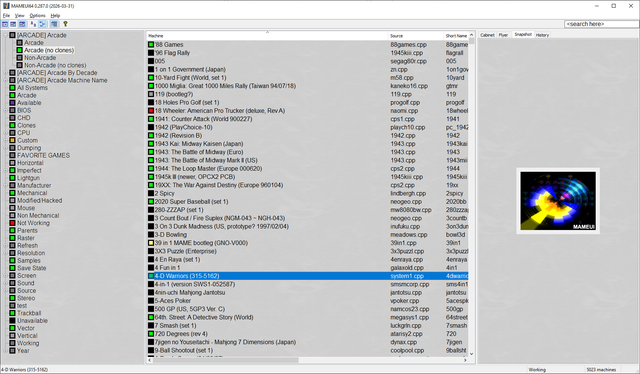The width and height of the screenshot is (640, 374).
Task: Open the Help menu
Action: click(55, 16)
